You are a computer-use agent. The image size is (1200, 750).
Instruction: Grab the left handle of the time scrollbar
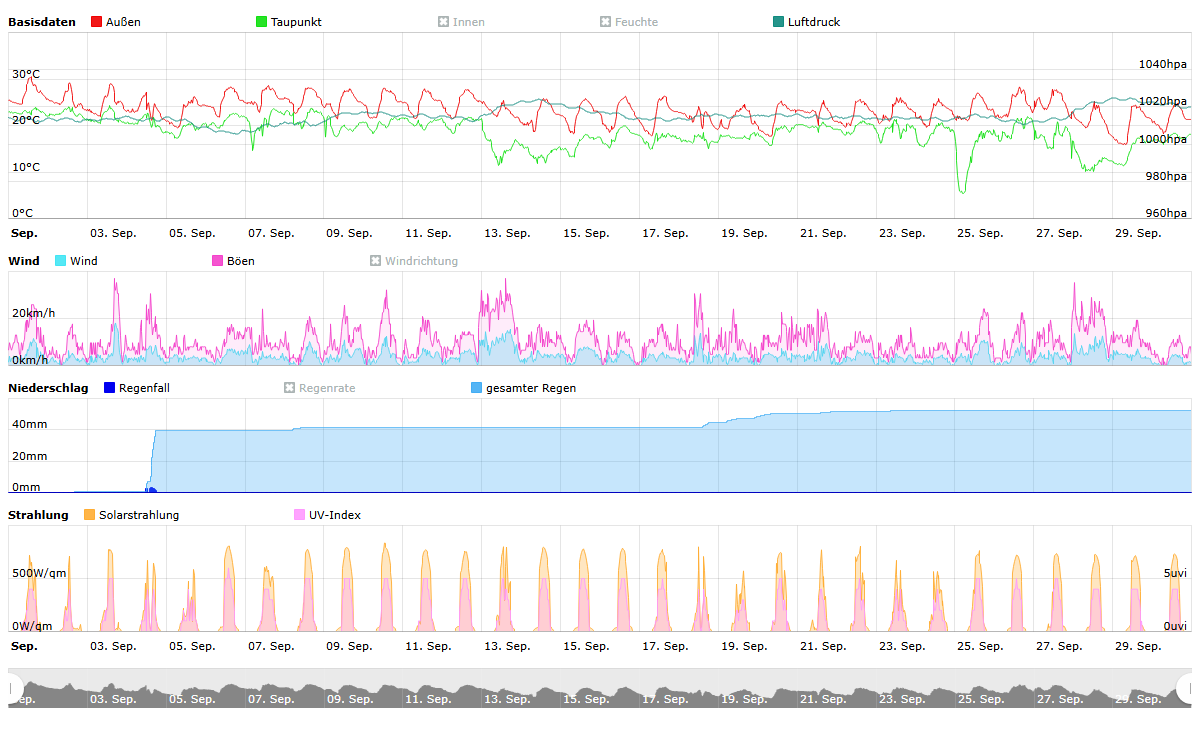14,688
